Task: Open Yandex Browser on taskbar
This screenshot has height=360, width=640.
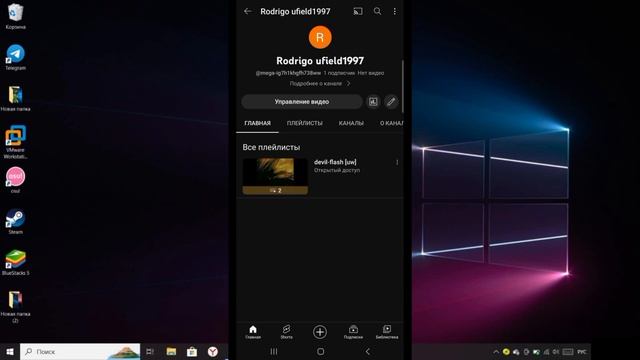Action: tap(213, 351)
